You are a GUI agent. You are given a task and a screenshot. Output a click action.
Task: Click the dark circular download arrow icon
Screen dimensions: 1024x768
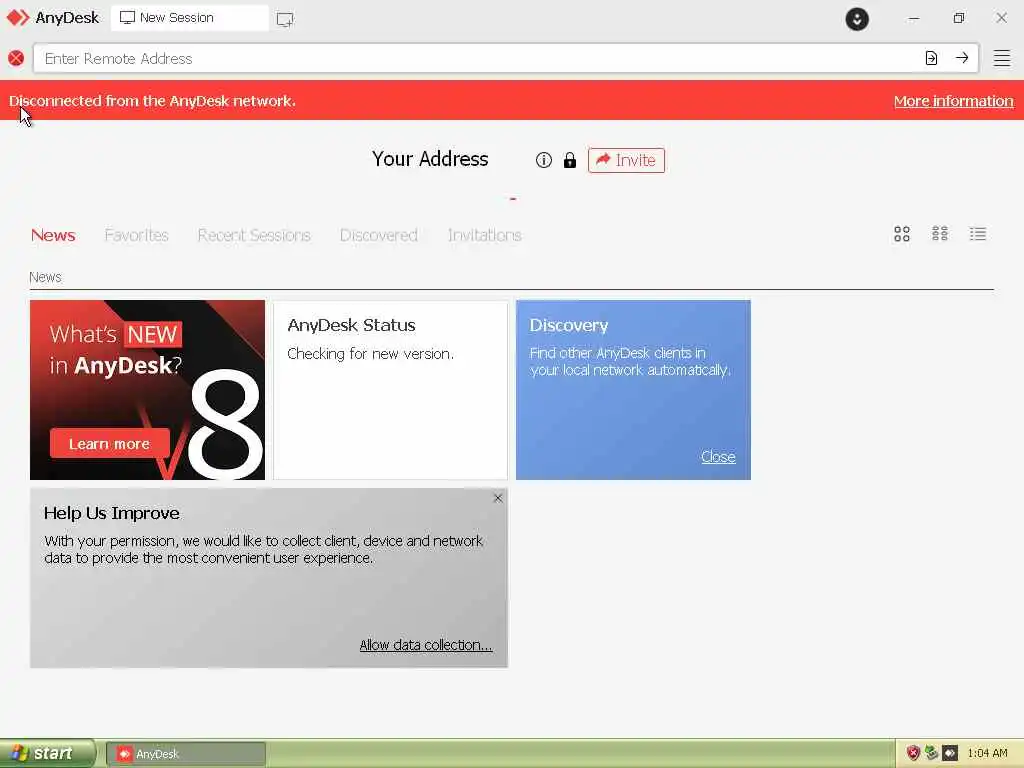(x=857, y=19)
